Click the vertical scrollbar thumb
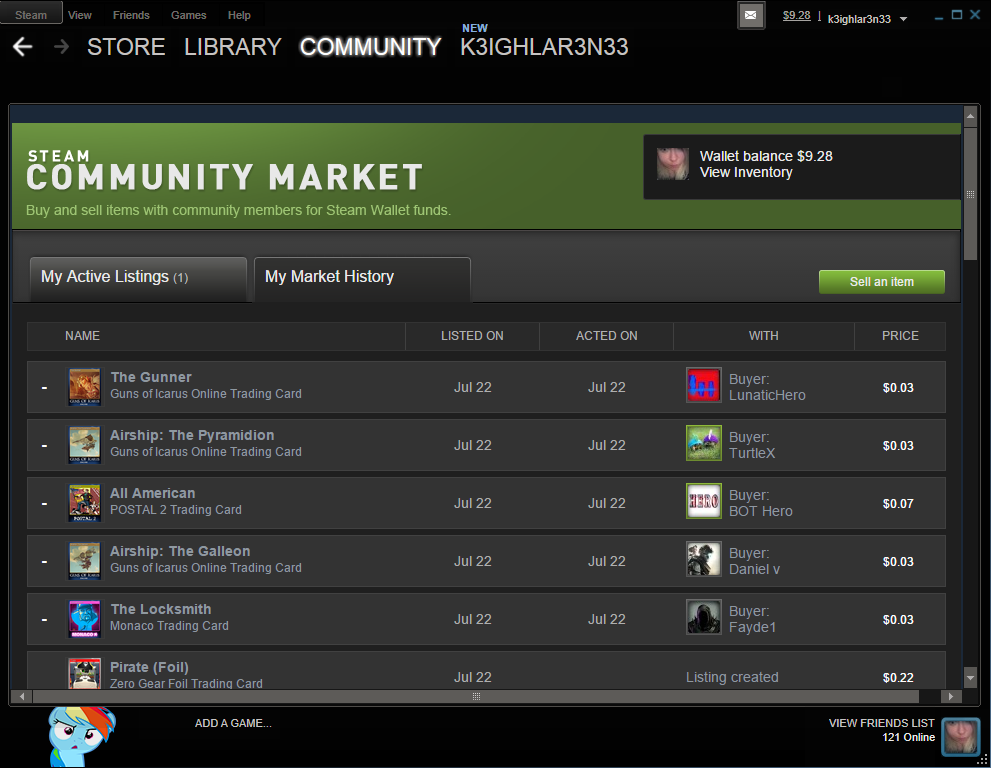This screenshot has width=991, height=768. [970, 192]
